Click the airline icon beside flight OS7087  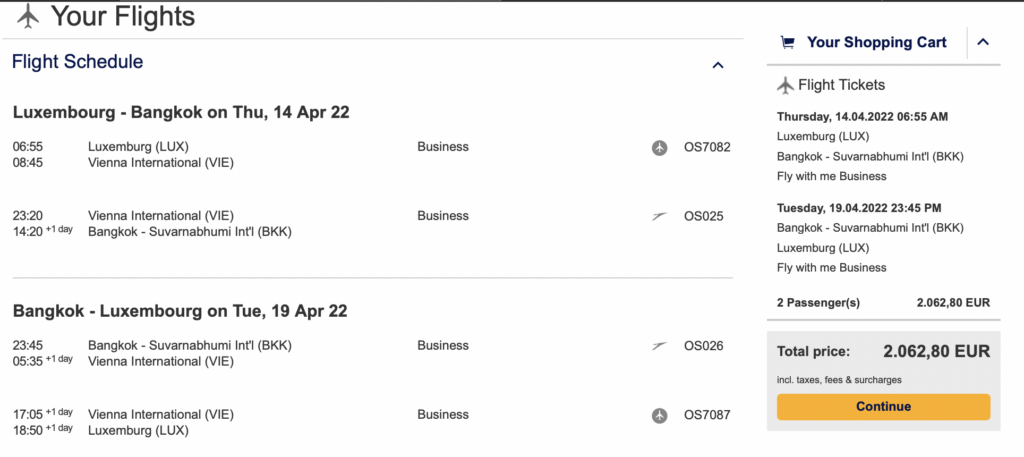click(x=659, y=415)
